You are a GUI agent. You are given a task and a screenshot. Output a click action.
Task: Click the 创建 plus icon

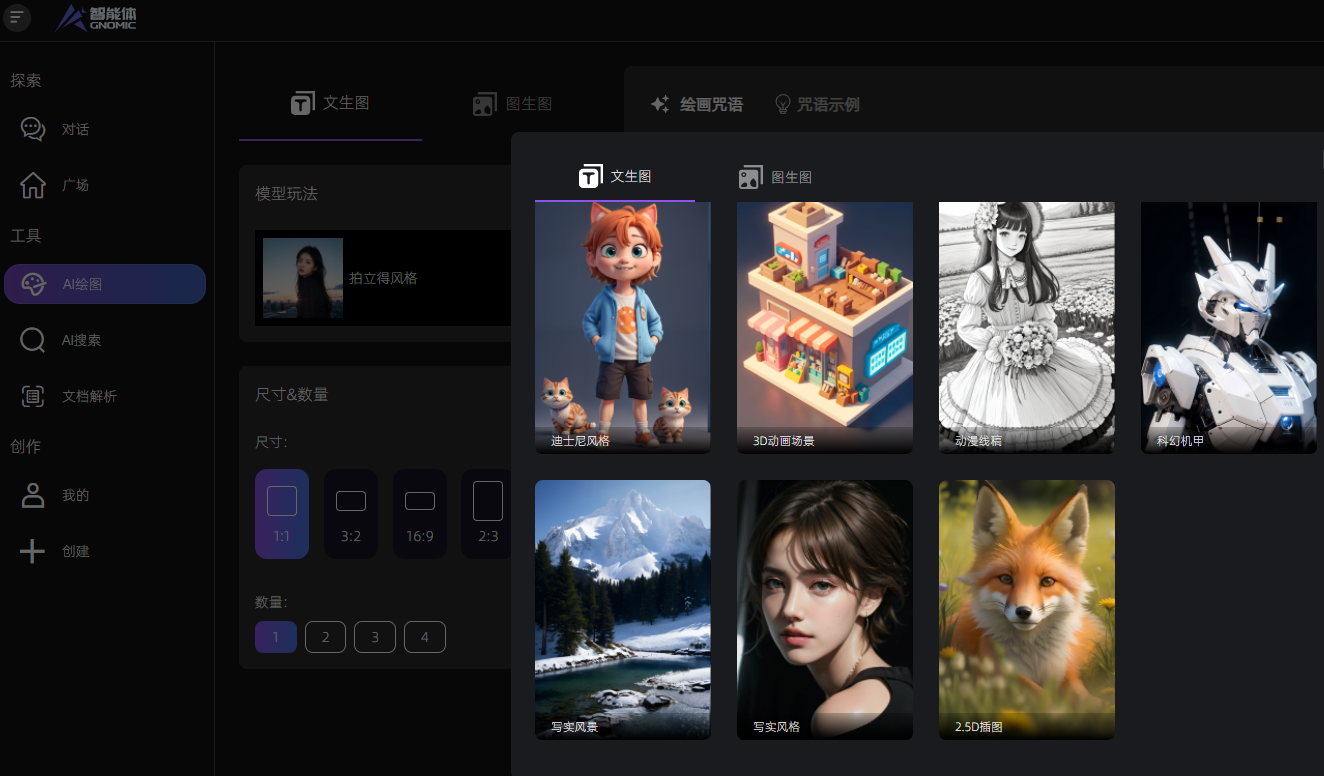click(x=33, y=551)
